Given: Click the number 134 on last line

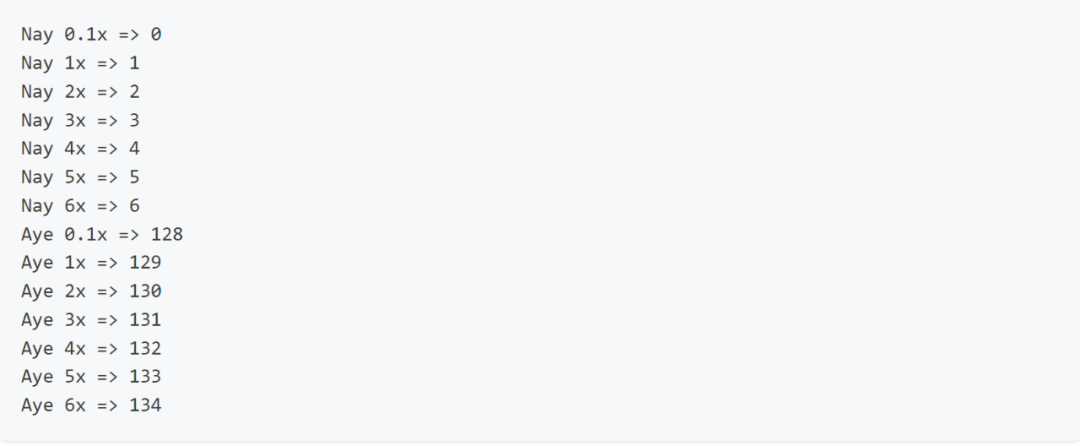Looking at the screenshot, I should (x=145, y=405).
